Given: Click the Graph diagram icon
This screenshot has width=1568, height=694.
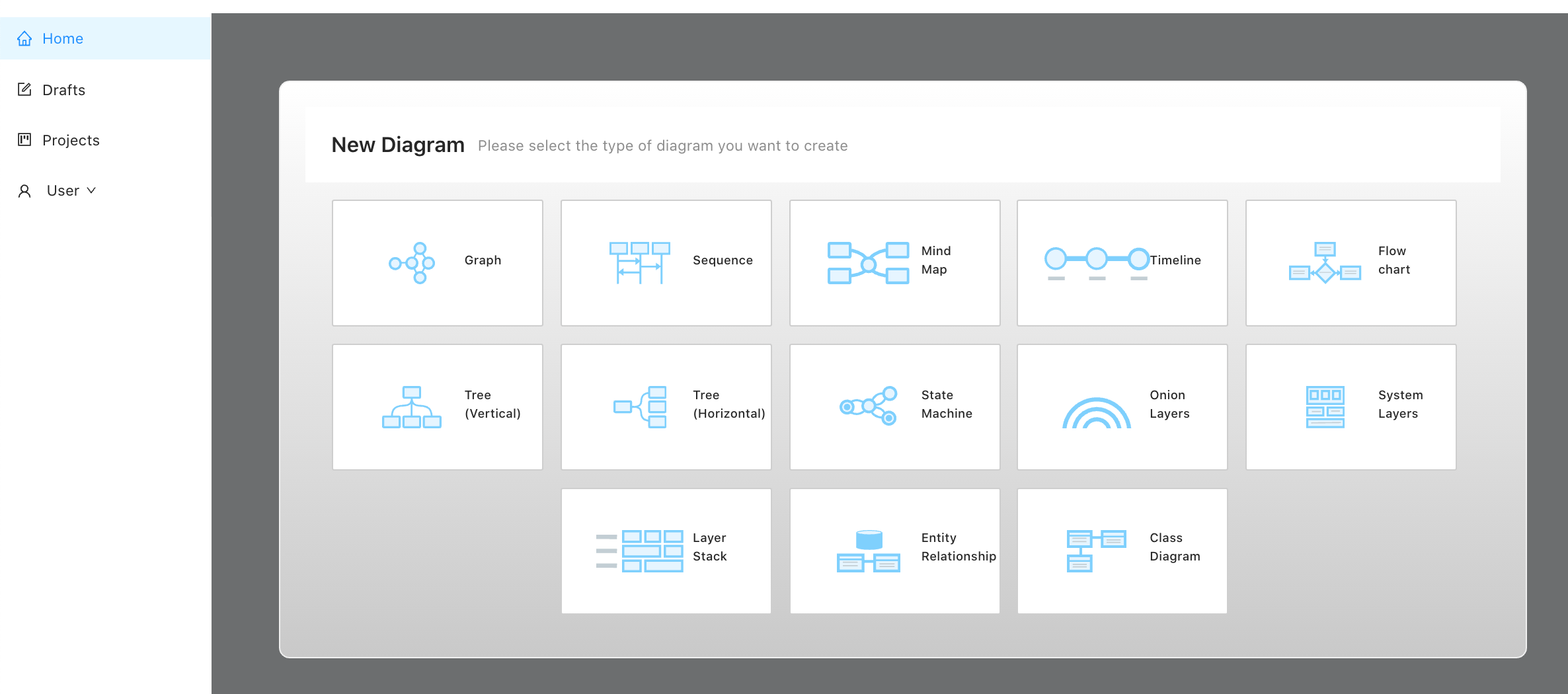Looking at the screenshot, I should 412,263.
